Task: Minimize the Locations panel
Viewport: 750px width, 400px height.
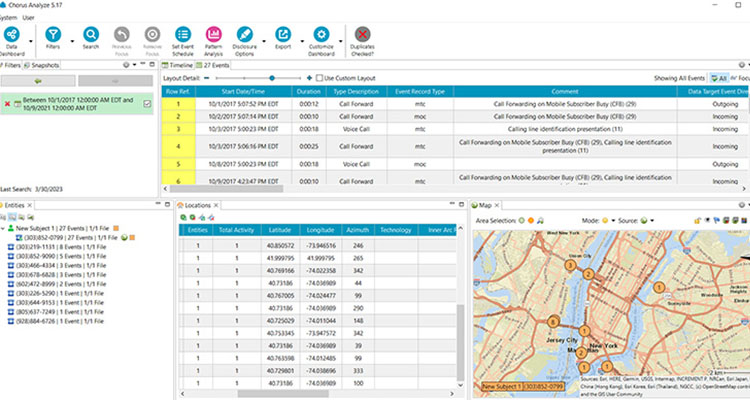Action: [x=452, y=204]
